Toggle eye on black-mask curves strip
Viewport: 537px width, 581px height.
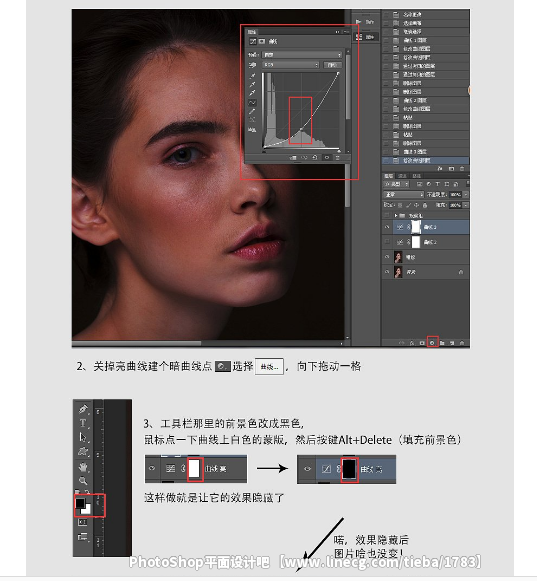click(x=307, y=469)
